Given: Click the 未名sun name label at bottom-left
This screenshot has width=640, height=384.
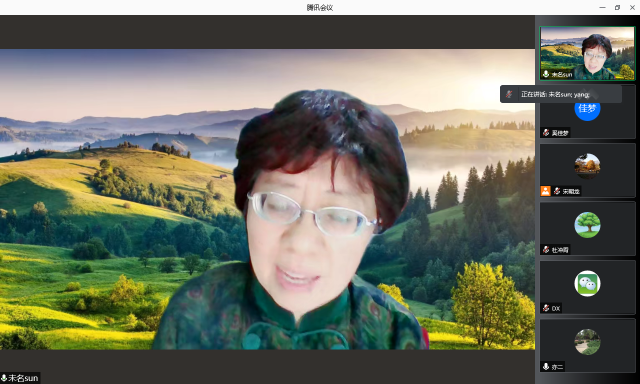Looking at the screenshot, I should [23, 378].
